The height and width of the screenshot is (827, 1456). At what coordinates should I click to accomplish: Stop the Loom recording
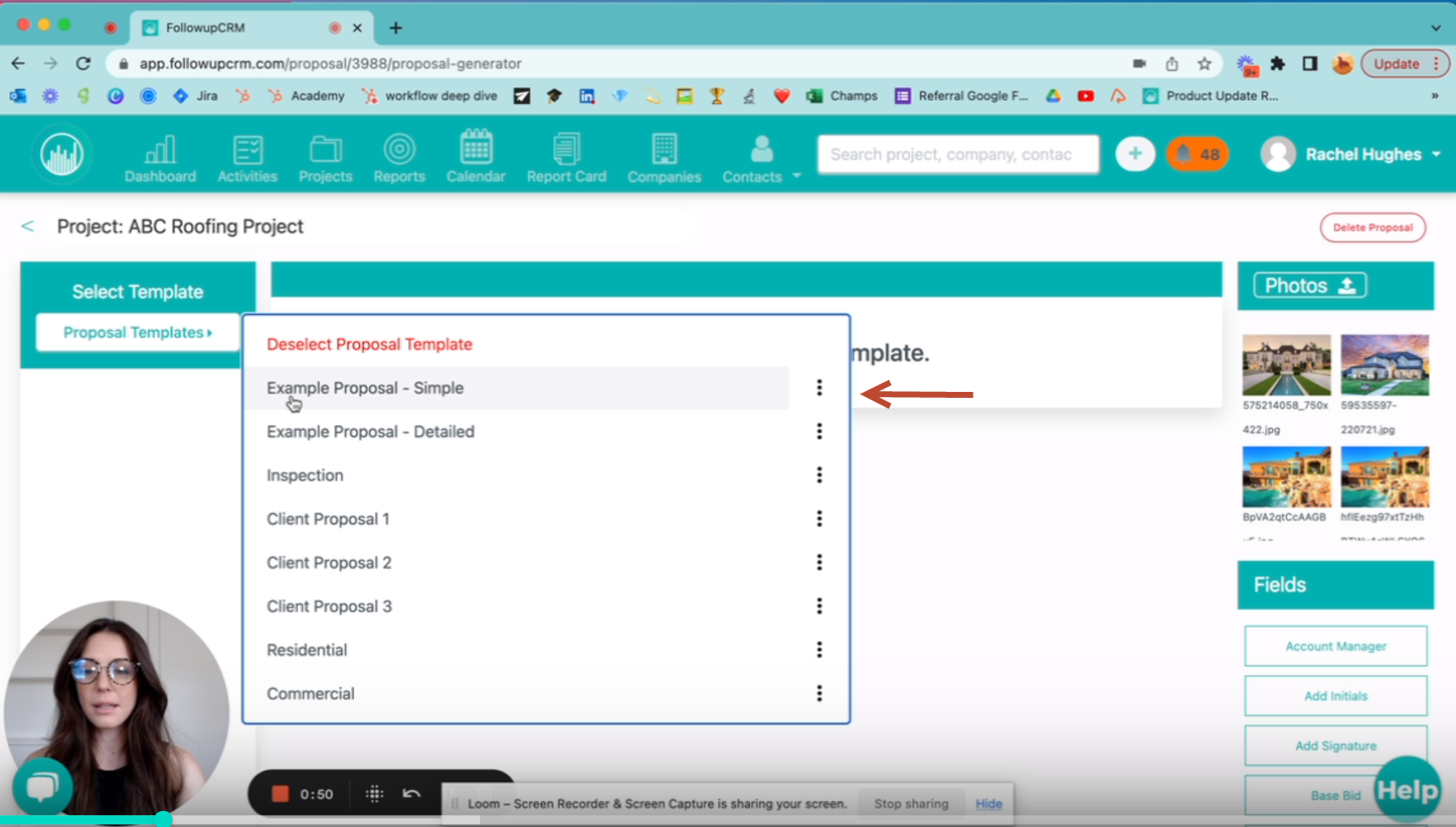click(280, 793)
